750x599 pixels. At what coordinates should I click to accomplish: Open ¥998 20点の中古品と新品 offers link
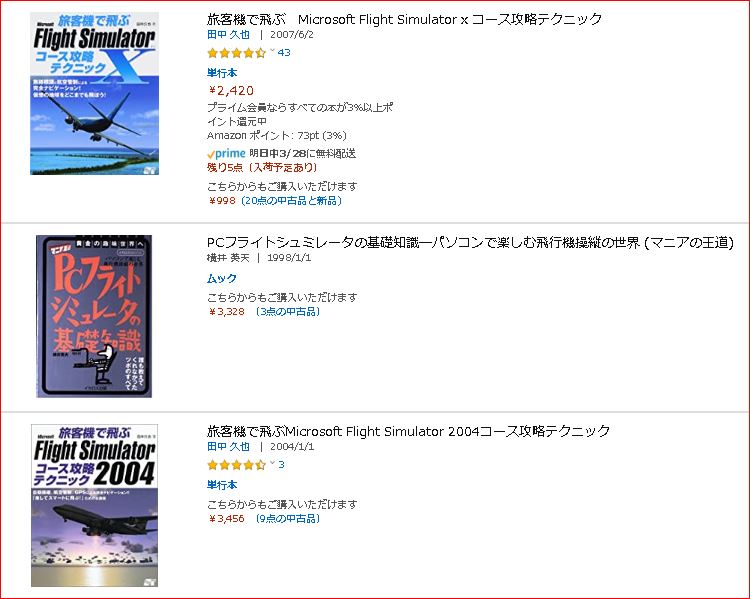(x=275, y=200)
